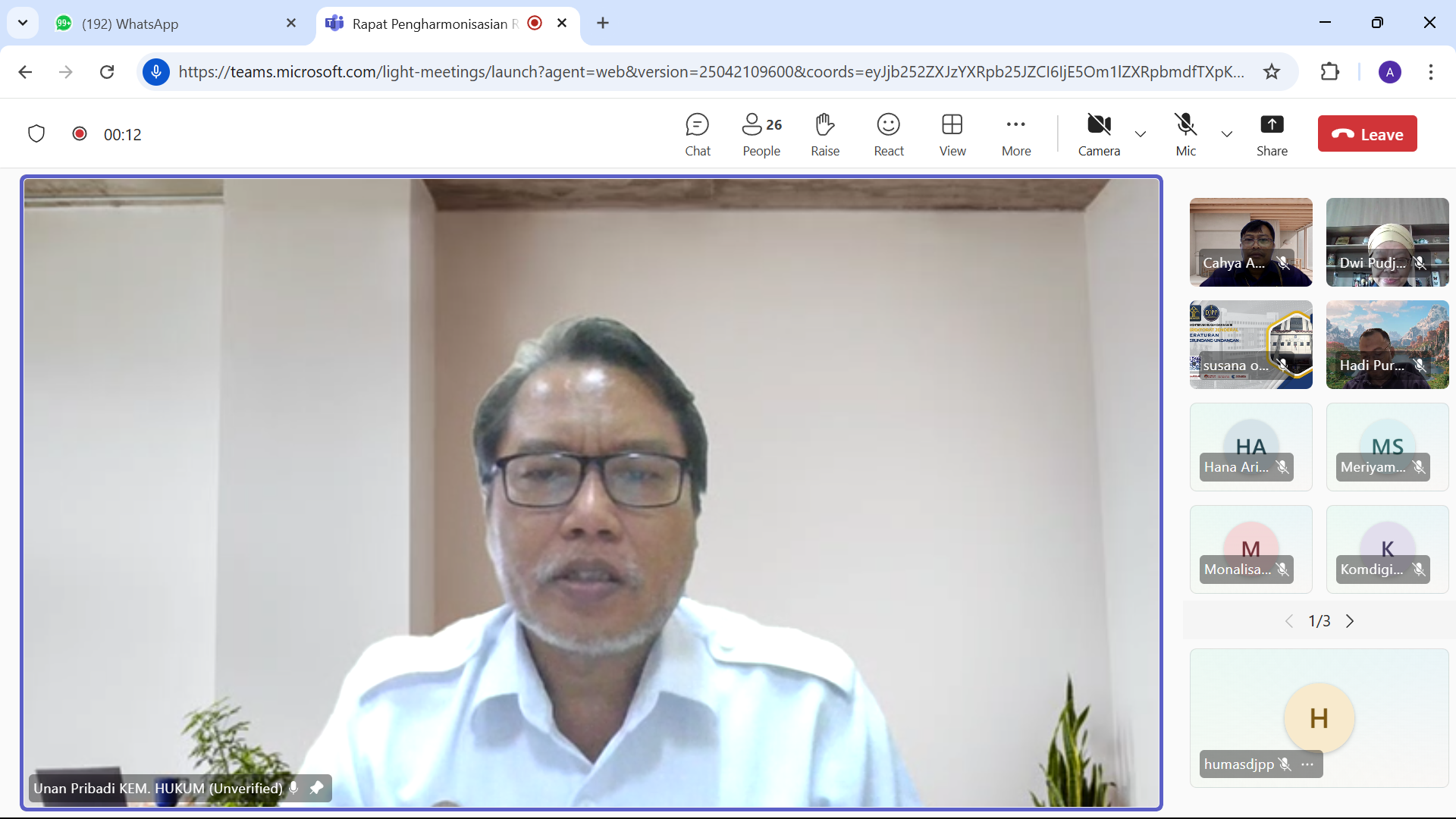The height and width of the screenshot is (819, 1456).
Task: Bookmark this page with the star
Action: [1272, 72]
